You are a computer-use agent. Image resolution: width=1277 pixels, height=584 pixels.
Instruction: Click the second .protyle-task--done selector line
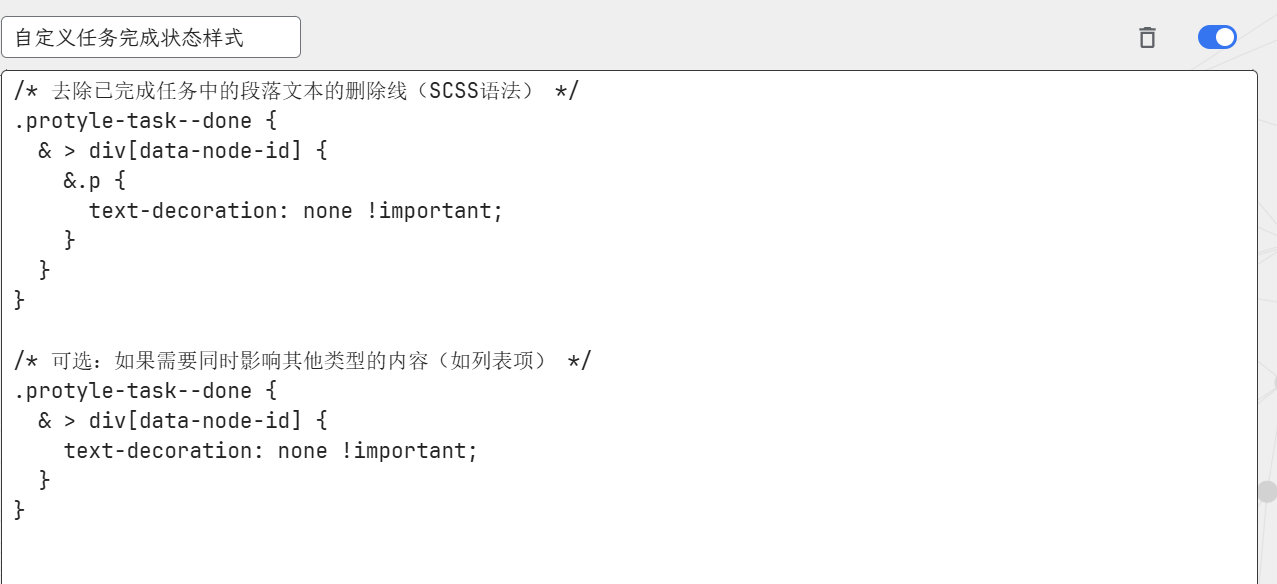[145, 390]
